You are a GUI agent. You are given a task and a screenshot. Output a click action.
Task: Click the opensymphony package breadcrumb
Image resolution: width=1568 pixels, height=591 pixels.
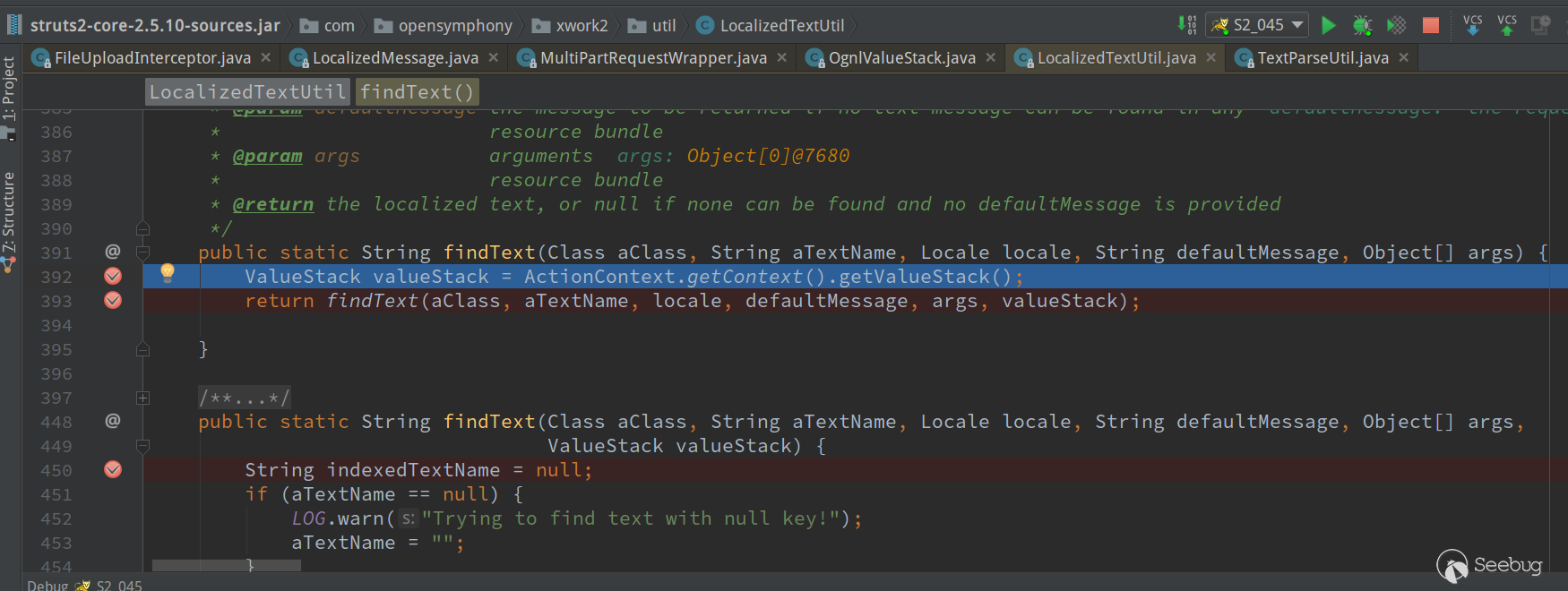click(x=444, y=25)
